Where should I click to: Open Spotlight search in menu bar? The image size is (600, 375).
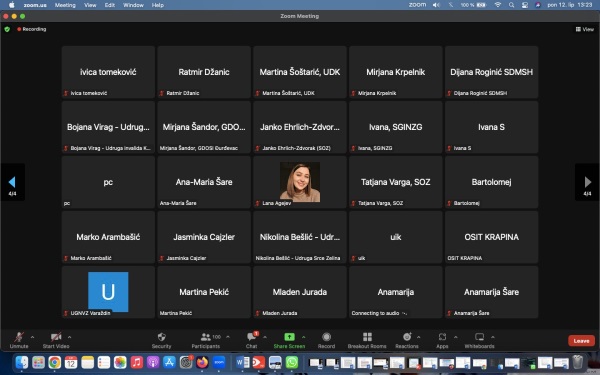(512, 5)
